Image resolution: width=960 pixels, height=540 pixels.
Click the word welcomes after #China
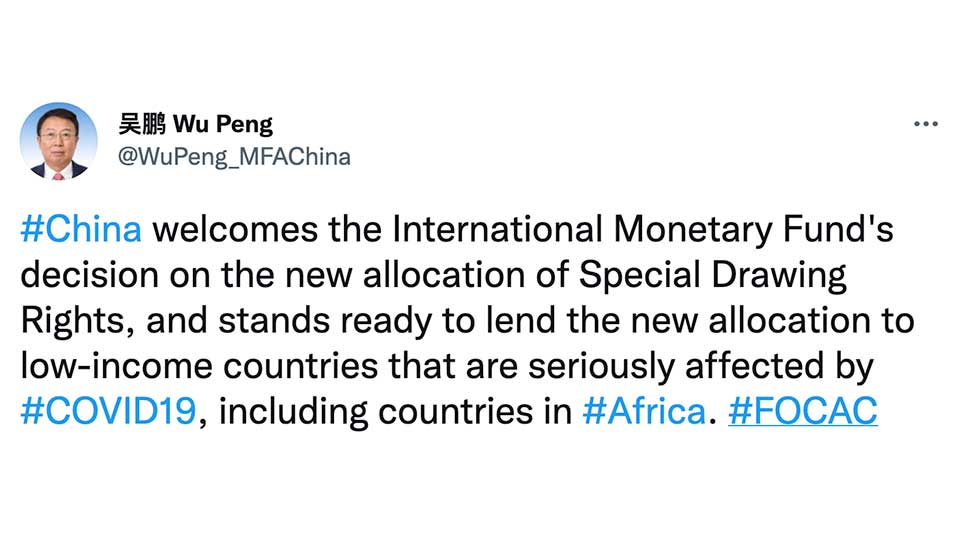[235, 229]
